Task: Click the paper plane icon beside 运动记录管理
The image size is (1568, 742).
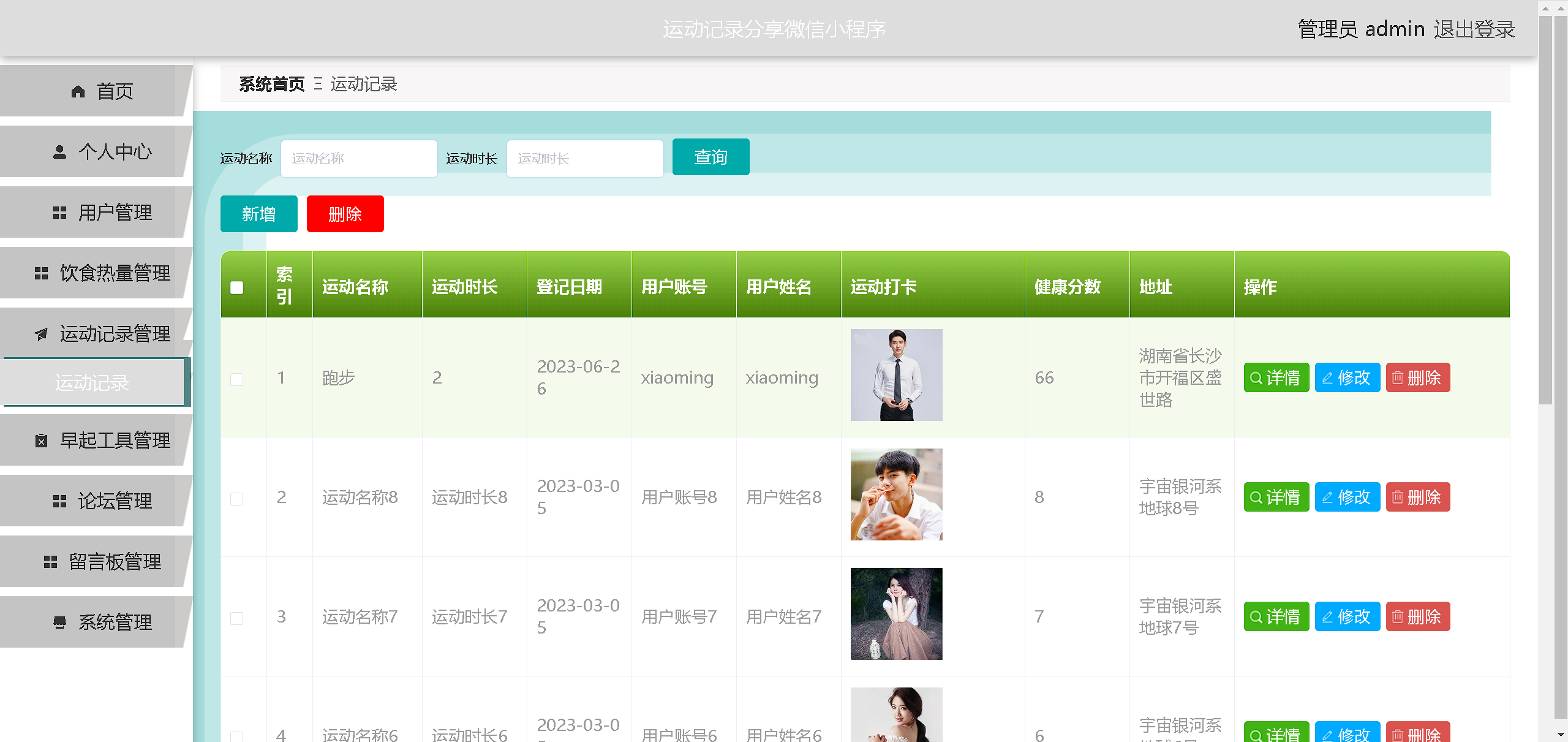Action: pos(41,334)
